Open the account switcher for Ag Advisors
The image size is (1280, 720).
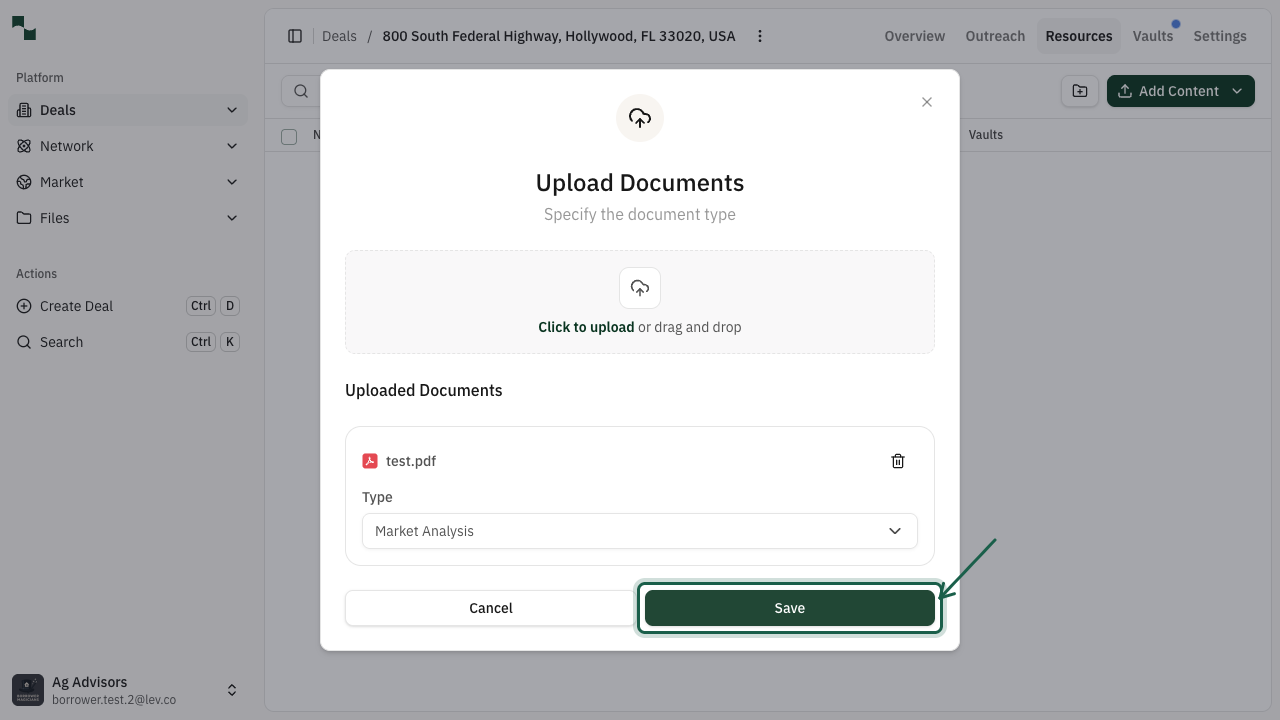pyautogui.click(x=231, y=689)
